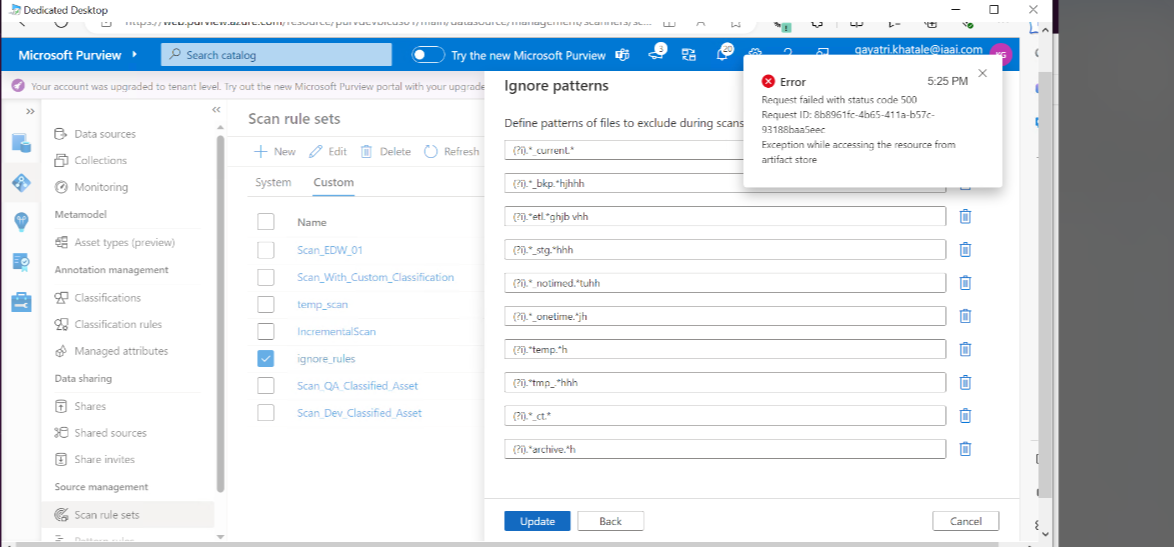Screen dimensions: 1174x547
Task: Open the Scan_With_Custom_Classification link
Action: (x=375, y=277)
